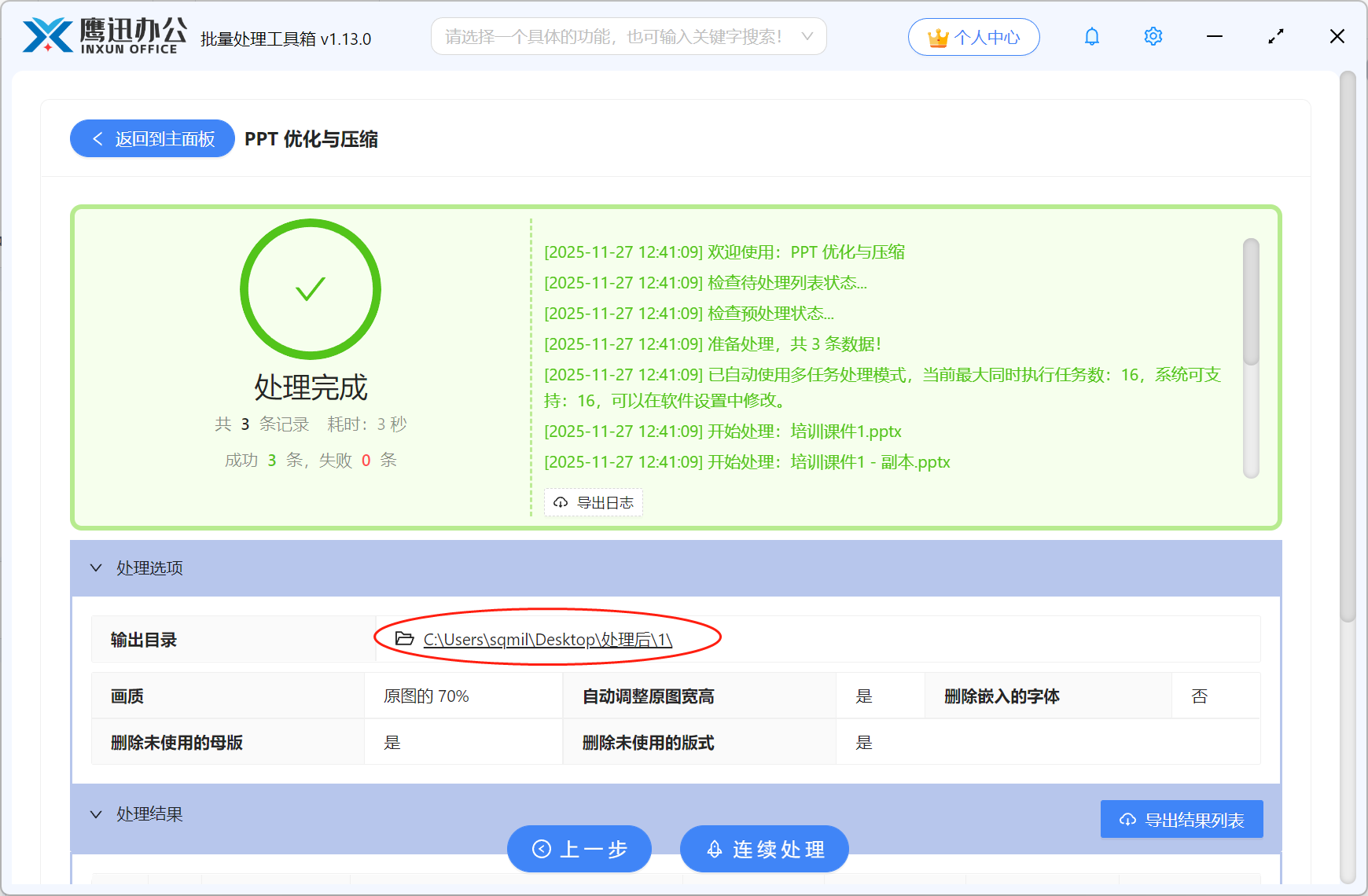Open the C:\Users\sqmil\Desktop\处理后\1\ path link
This screenshot has width=1368, height=896.
[x=546, y=639]
